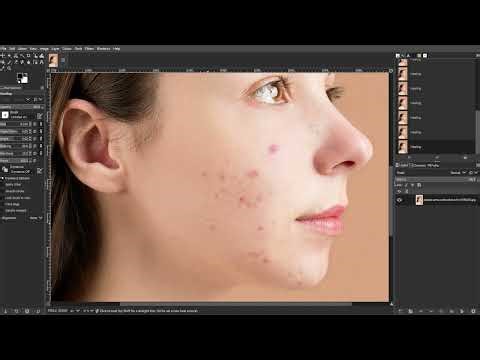
Task: Enable the Apply Jitter checkbox
Action: (x=12, y=184)
